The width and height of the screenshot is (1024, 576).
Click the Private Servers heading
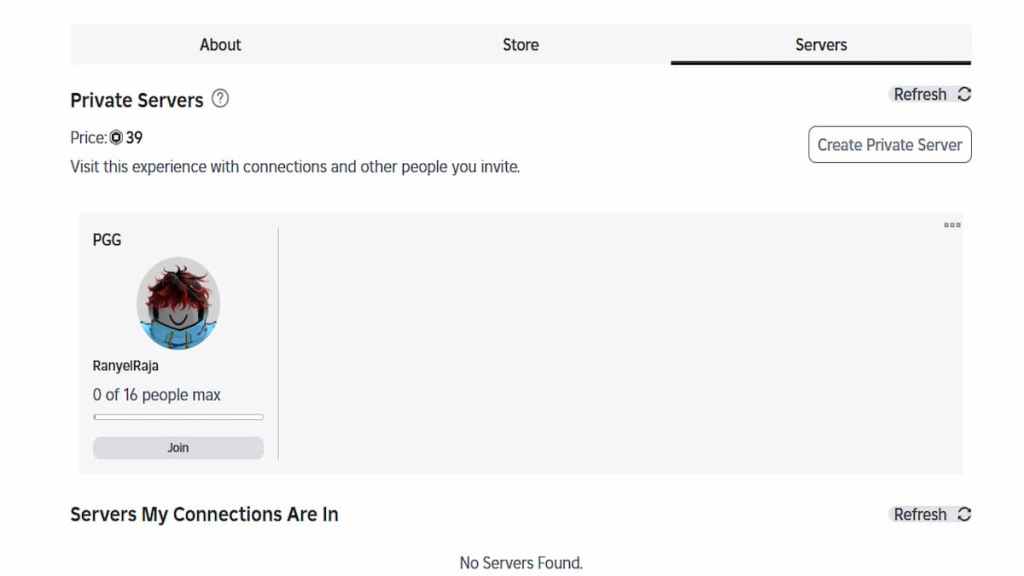tap(137, 100)
